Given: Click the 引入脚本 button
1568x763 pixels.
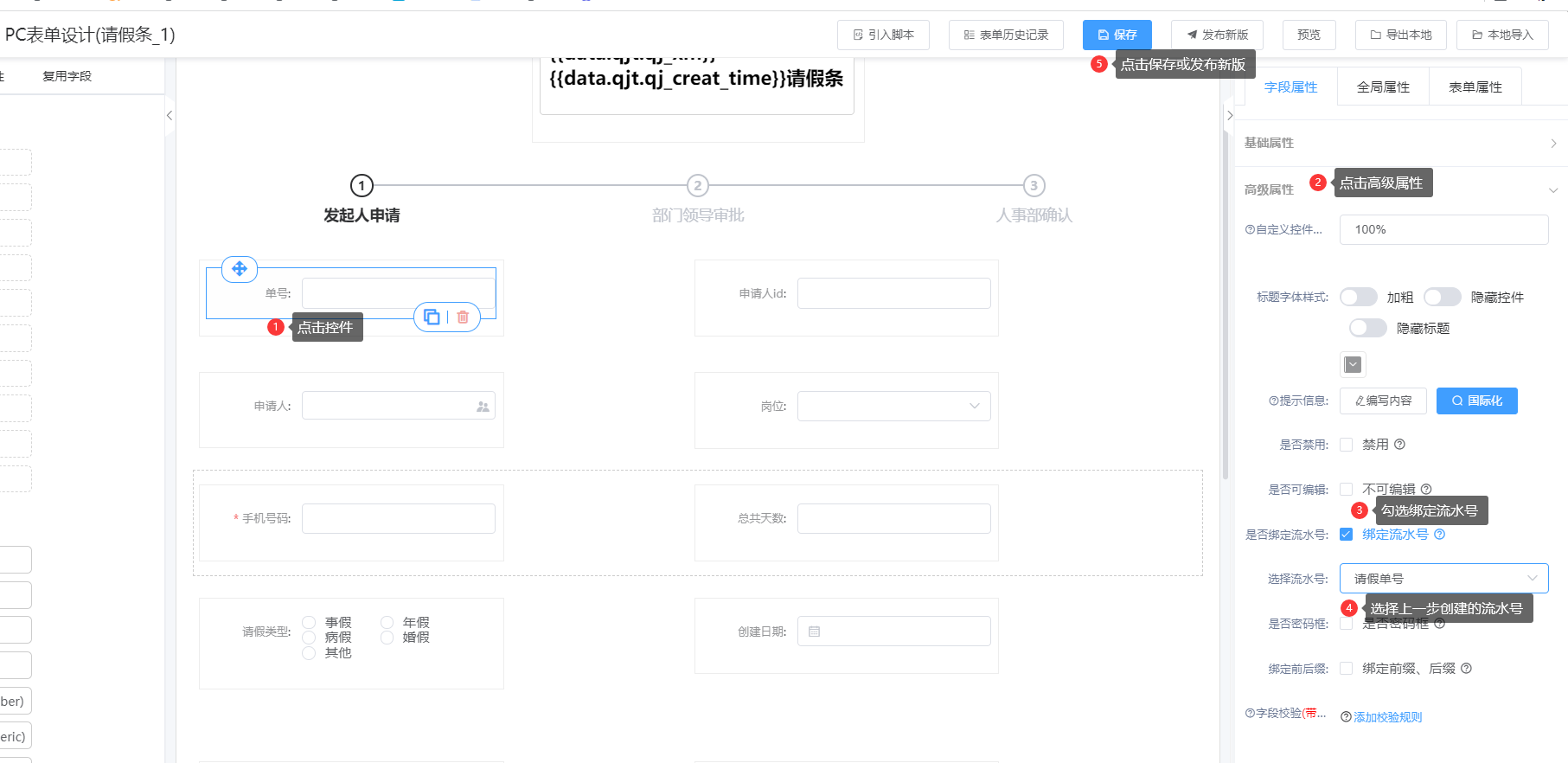Looking at the screenshot, I should [883, 35].
